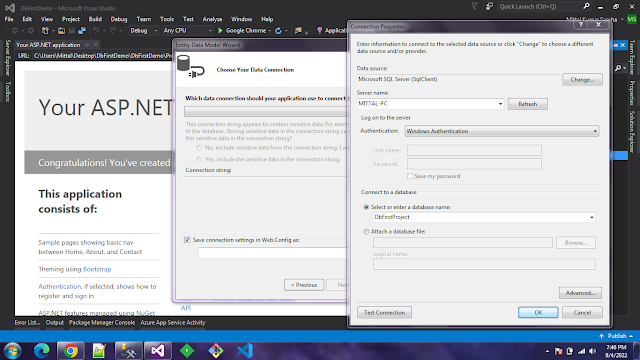Open the Server Explorer side tab
The width and height of the screenshot is (640, 360).
tap(8, 58)
